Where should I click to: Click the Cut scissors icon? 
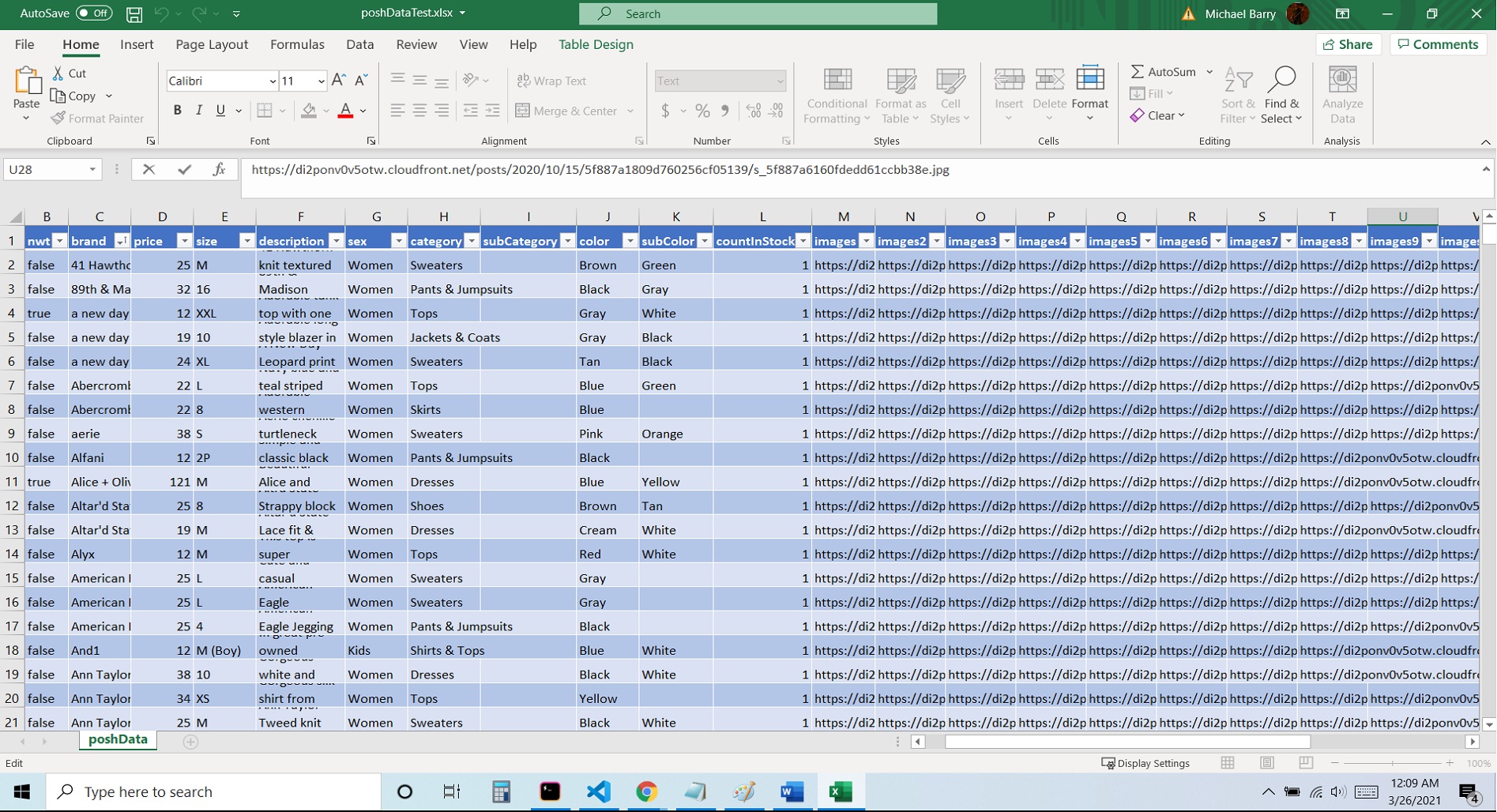point(58,73)
